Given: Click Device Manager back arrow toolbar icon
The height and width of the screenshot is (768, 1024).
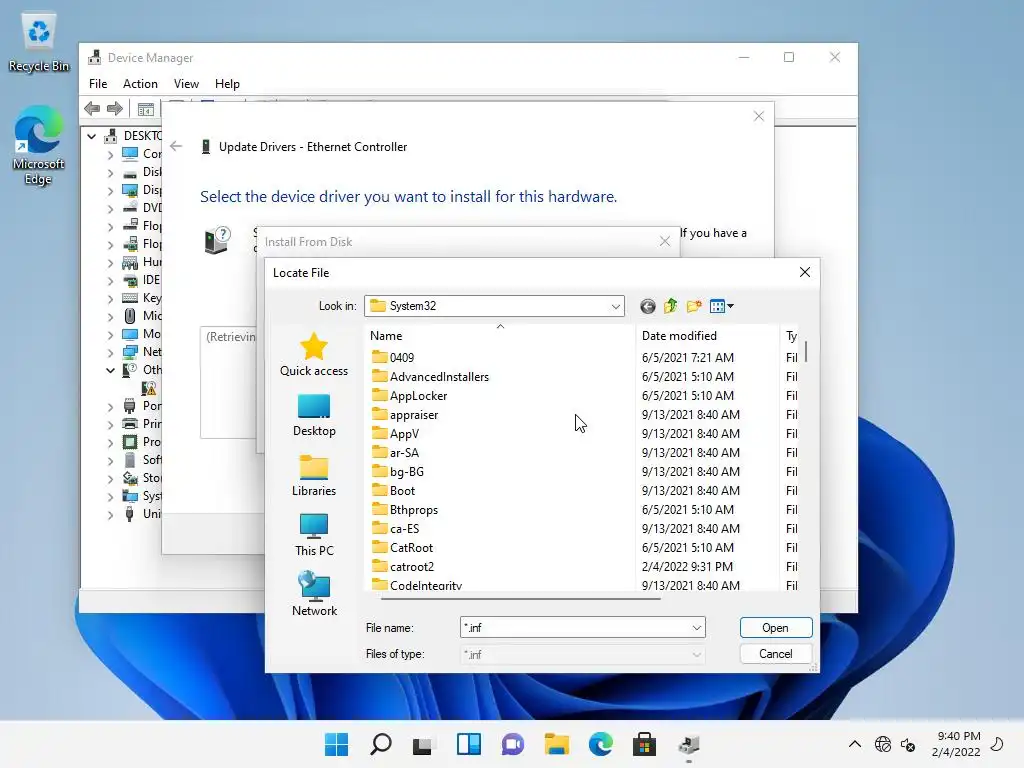Looking at the screenshot, I should point(92,108).
